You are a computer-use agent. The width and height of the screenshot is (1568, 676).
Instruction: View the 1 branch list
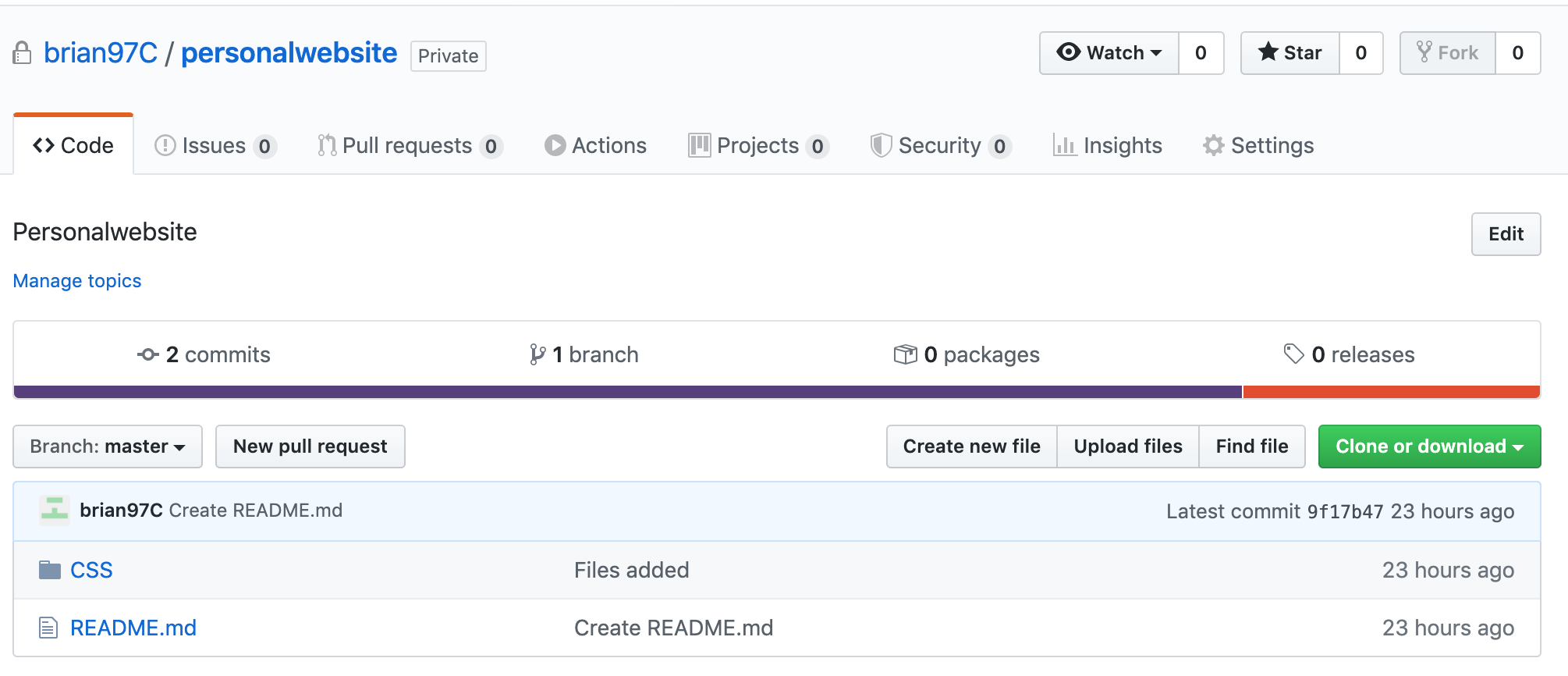click(x=584, y=354)
